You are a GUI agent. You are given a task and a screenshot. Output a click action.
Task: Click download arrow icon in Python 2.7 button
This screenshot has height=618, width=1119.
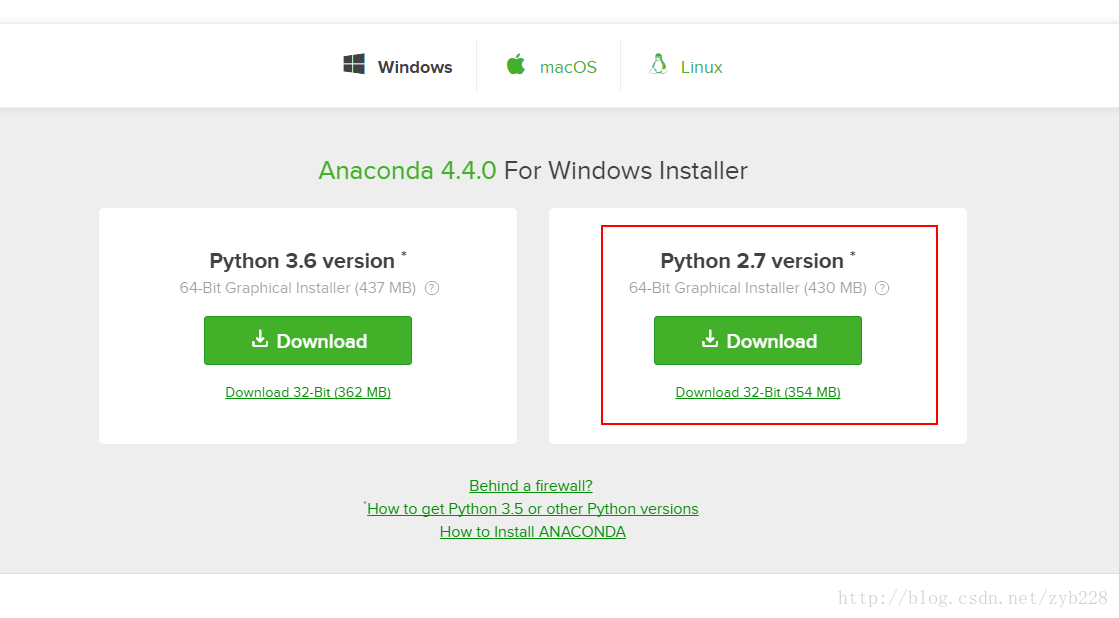pos(709,339)
